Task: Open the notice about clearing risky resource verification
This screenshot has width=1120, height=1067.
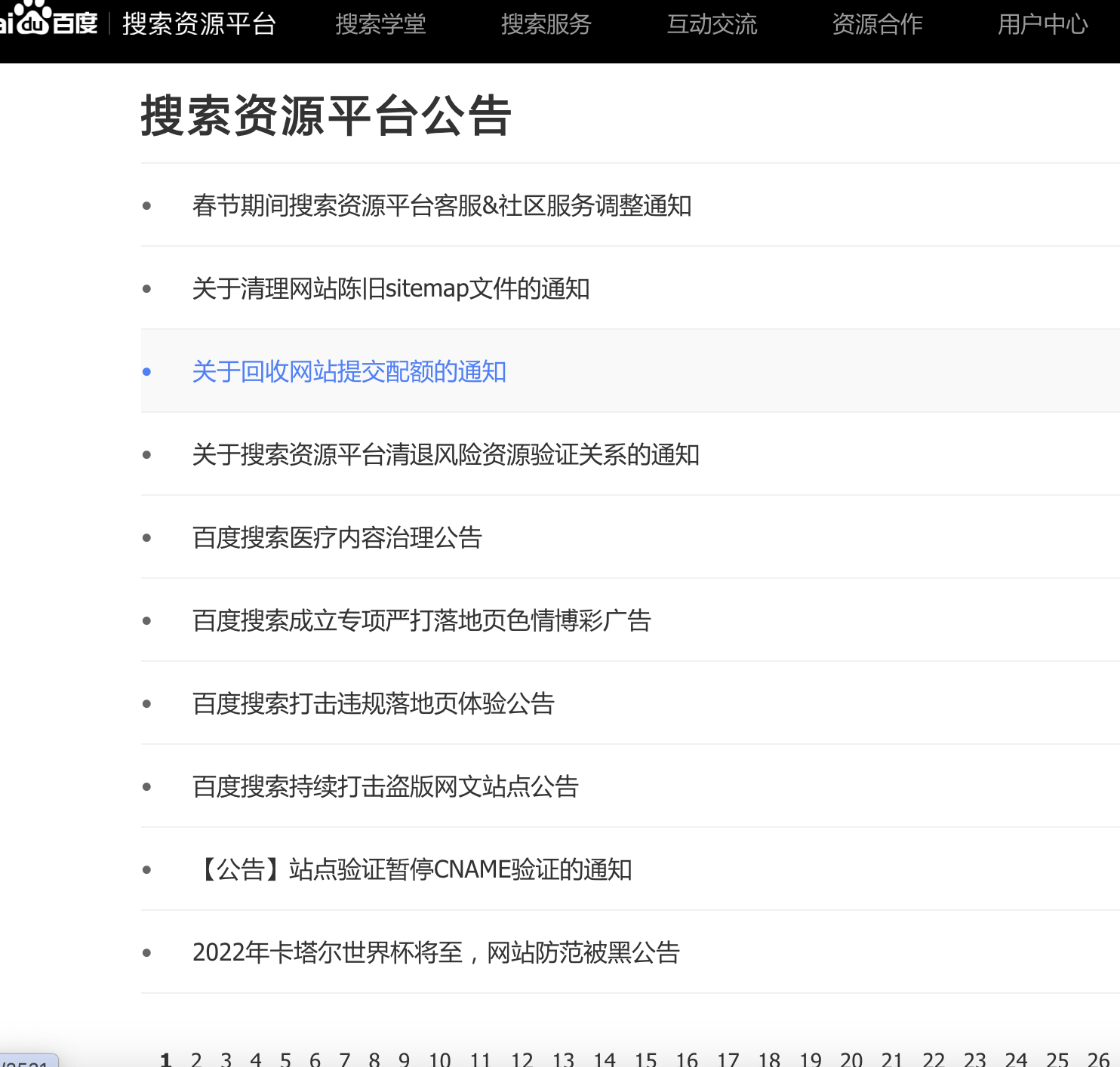Action: coord(445,455)
